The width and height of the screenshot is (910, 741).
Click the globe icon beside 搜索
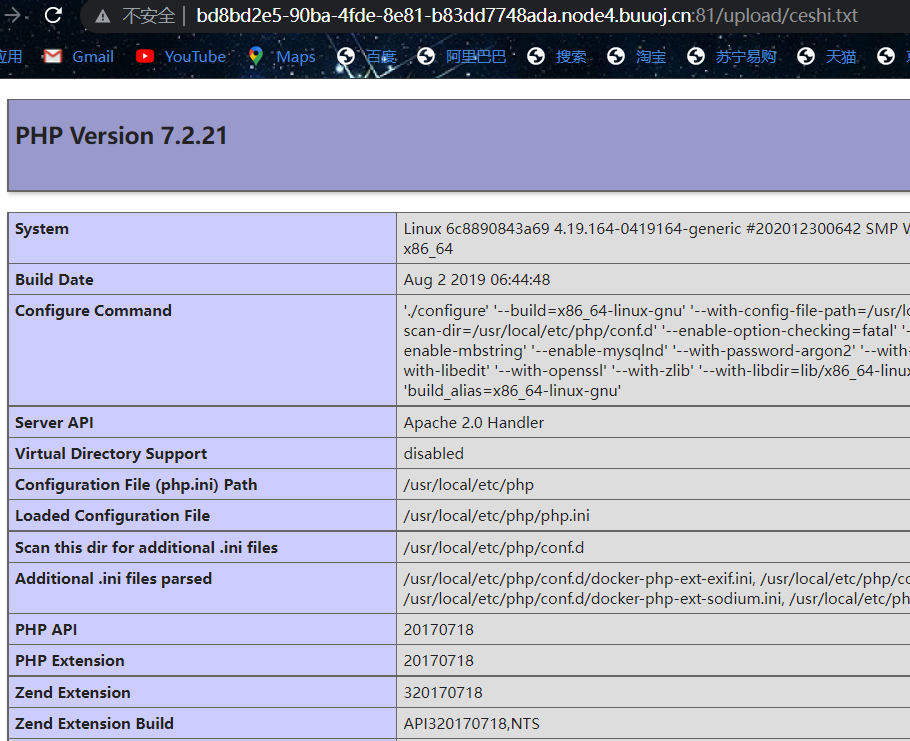(x=536, y=56)
